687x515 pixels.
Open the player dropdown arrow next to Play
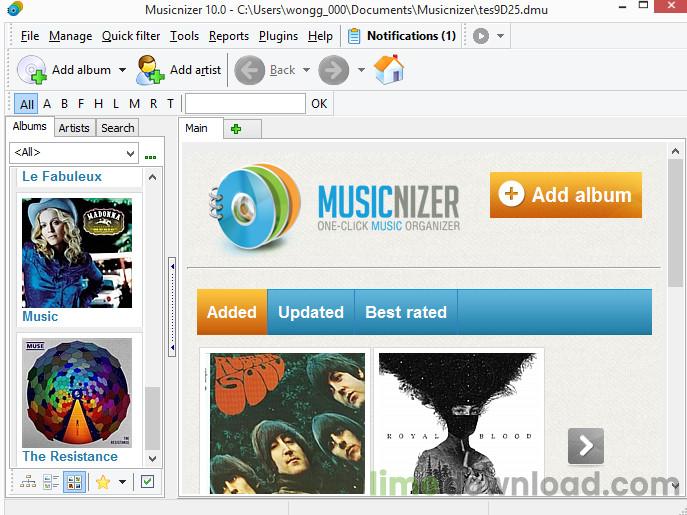tap(500, 36)
